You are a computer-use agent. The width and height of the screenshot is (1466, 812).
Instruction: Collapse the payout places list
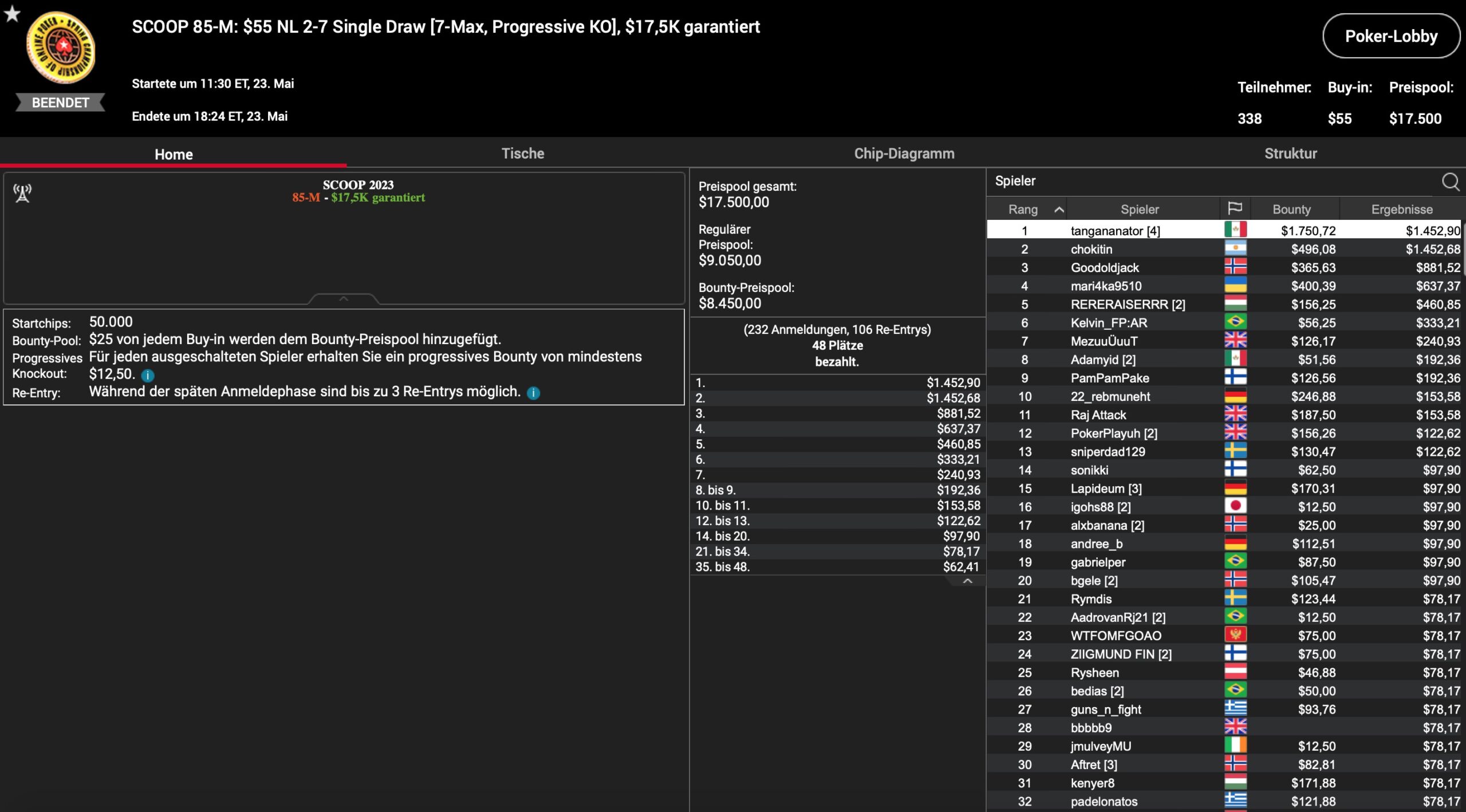coord(967,581)
